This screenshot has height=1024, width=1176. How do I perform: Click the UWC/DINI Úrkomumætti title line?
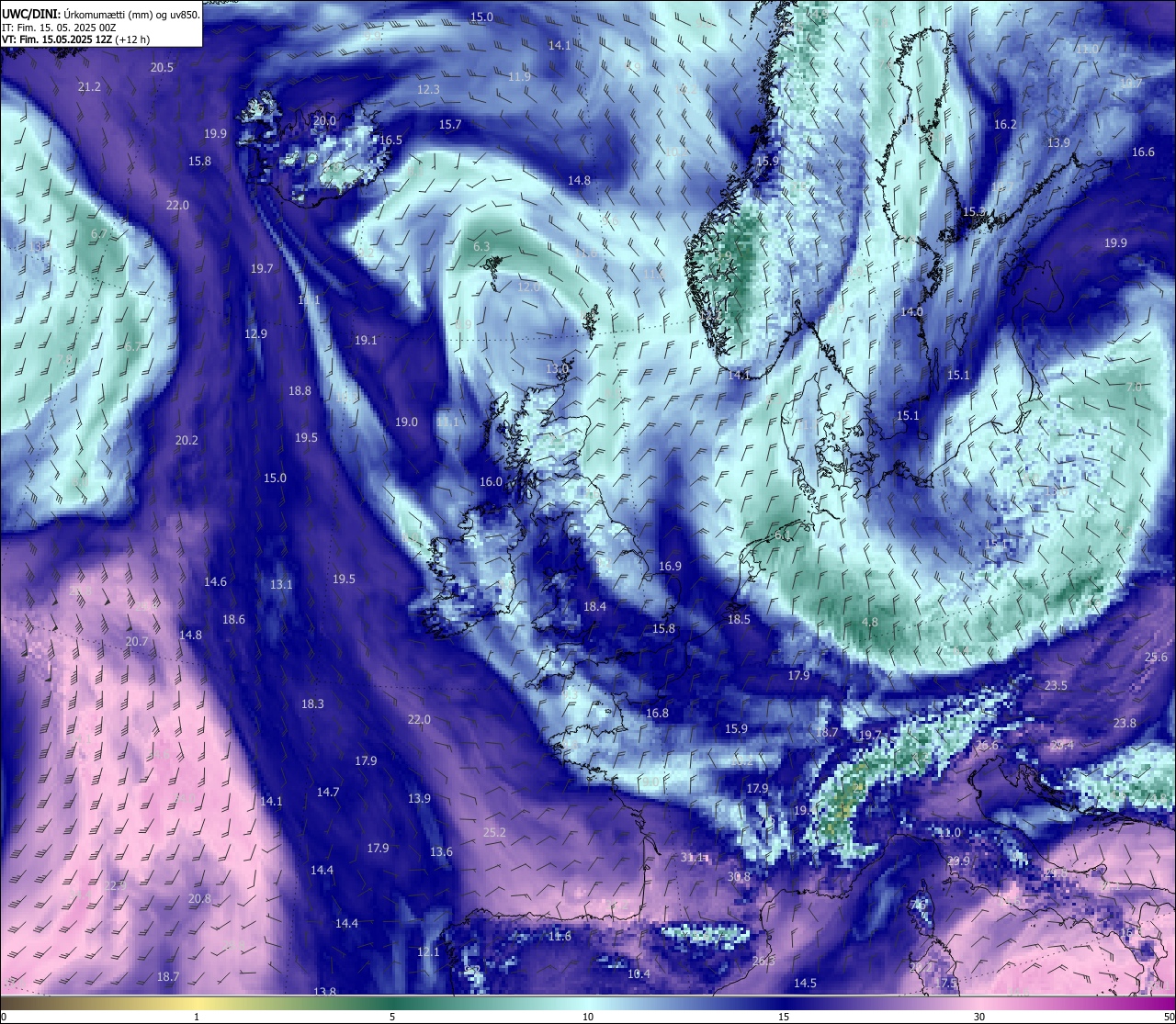coord(101,15)
